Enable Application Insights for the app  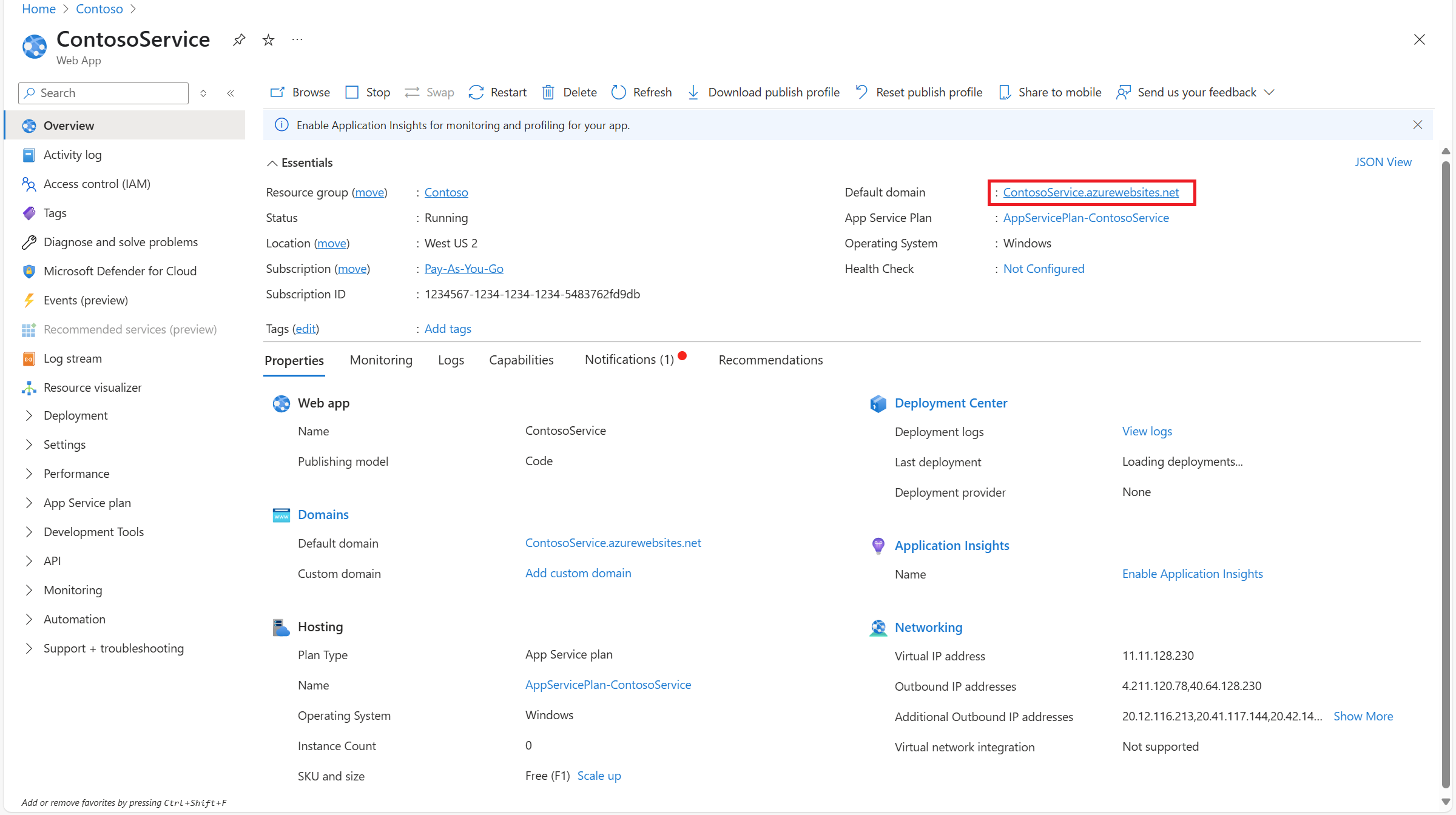click(x=1192, y=574)
